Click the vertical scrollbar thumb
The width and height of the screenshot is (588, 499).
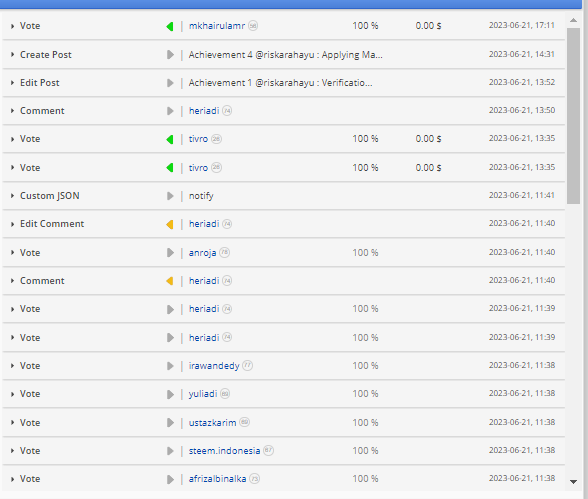573,116
